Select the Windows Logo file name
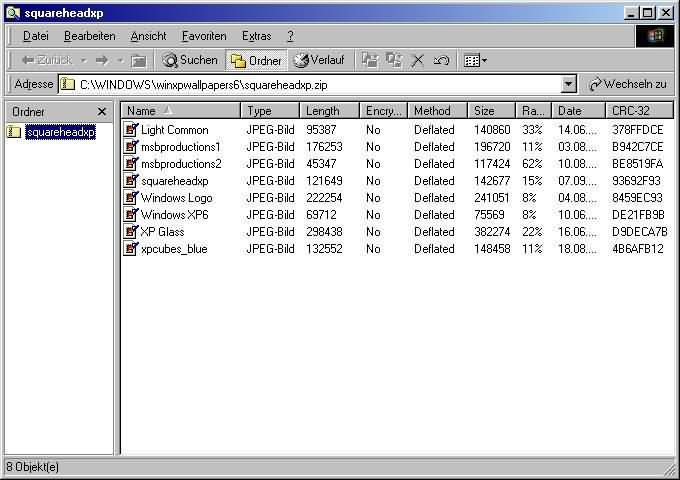This screenshot has width=680, height=480. (177, 198)
